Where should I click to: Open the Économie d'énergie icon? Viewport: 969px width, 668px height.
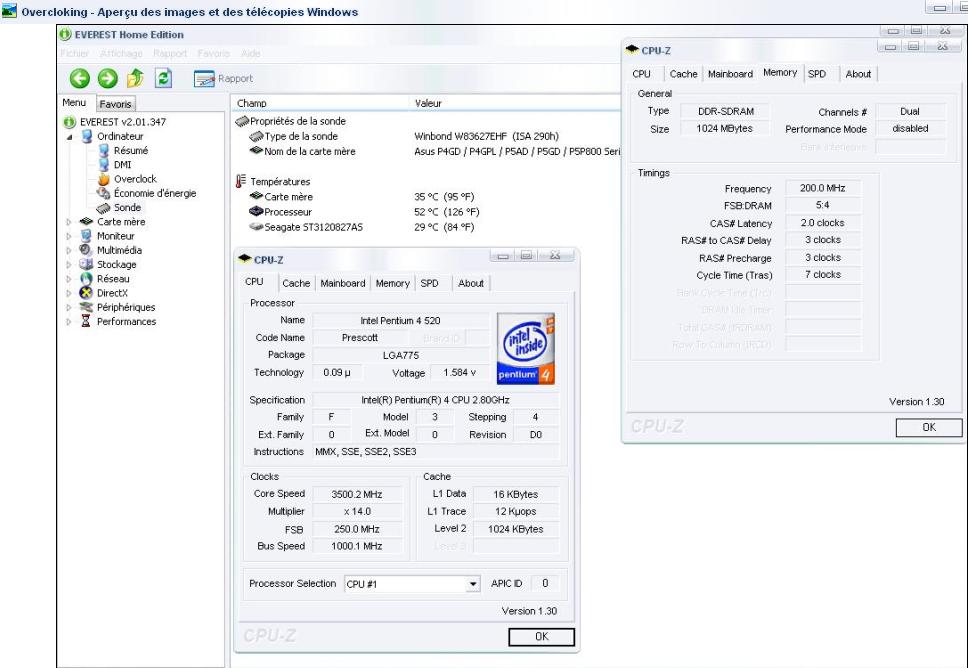click(104, 193)
